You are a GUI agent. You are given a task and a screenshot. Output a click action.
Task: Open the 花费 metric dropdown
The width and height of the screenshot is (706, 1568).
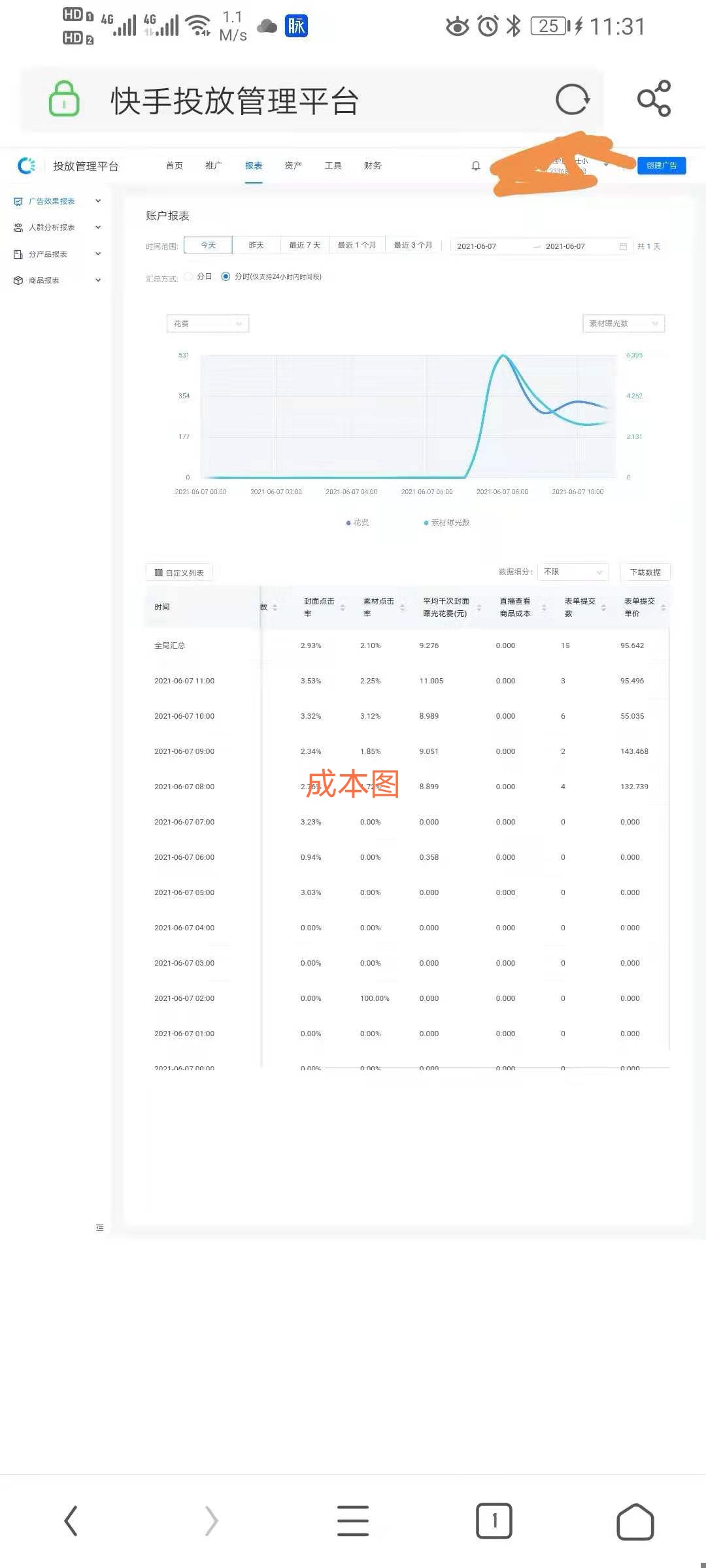[x=208, y=323]
